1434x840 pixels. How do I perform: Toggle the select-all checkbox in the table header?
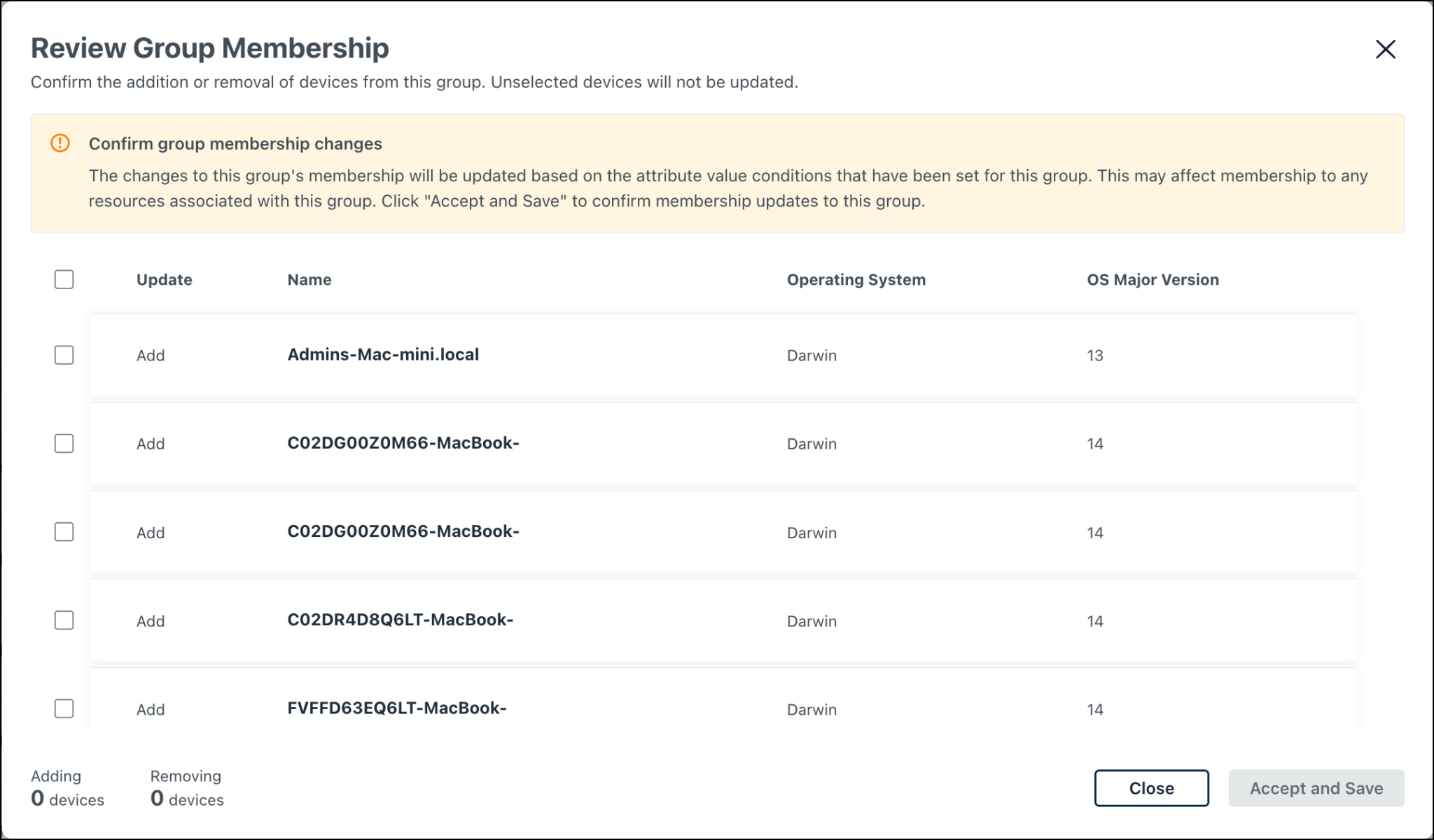tap(63, 279)
